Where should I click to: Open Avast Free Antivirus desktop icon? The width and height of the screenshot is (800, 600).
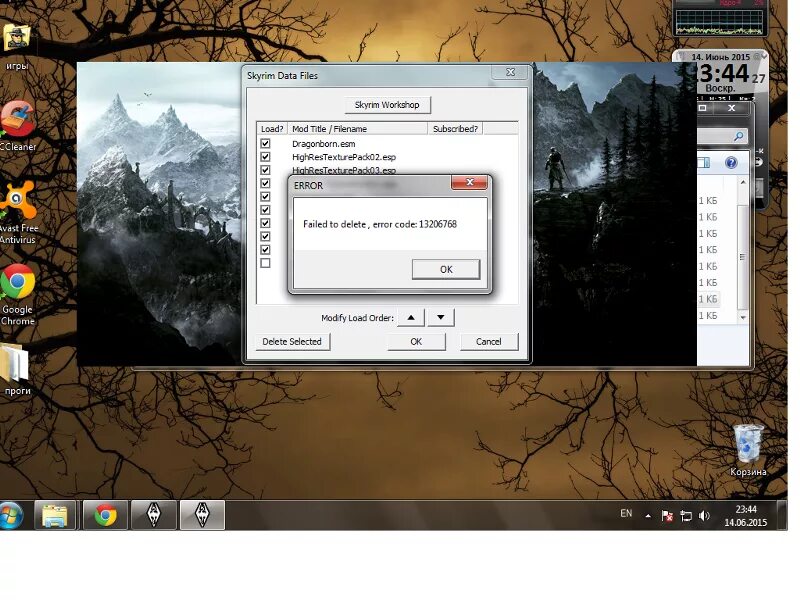[x=18, y=213]
